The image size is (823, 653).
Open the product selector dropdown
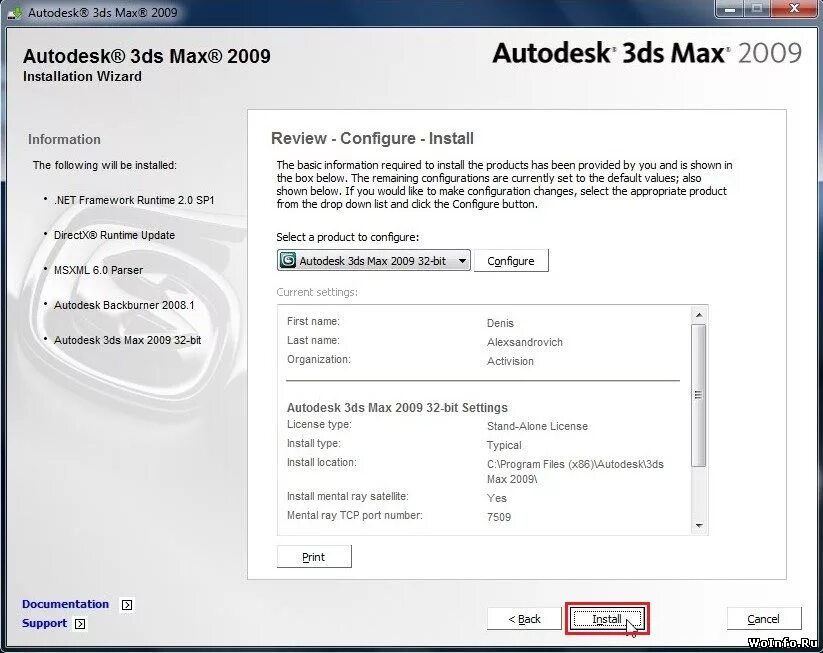point(372,260)
